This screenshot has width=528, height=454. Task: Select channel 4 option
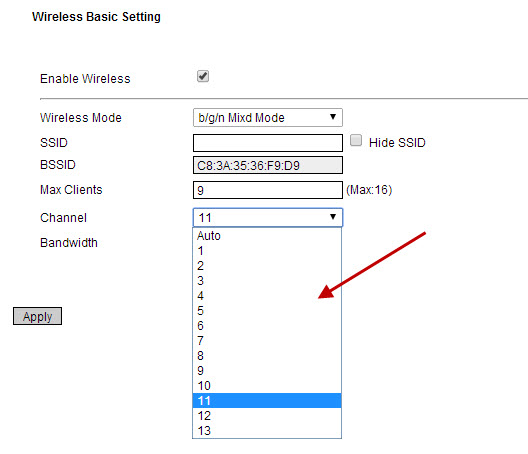tap(267, 296)
